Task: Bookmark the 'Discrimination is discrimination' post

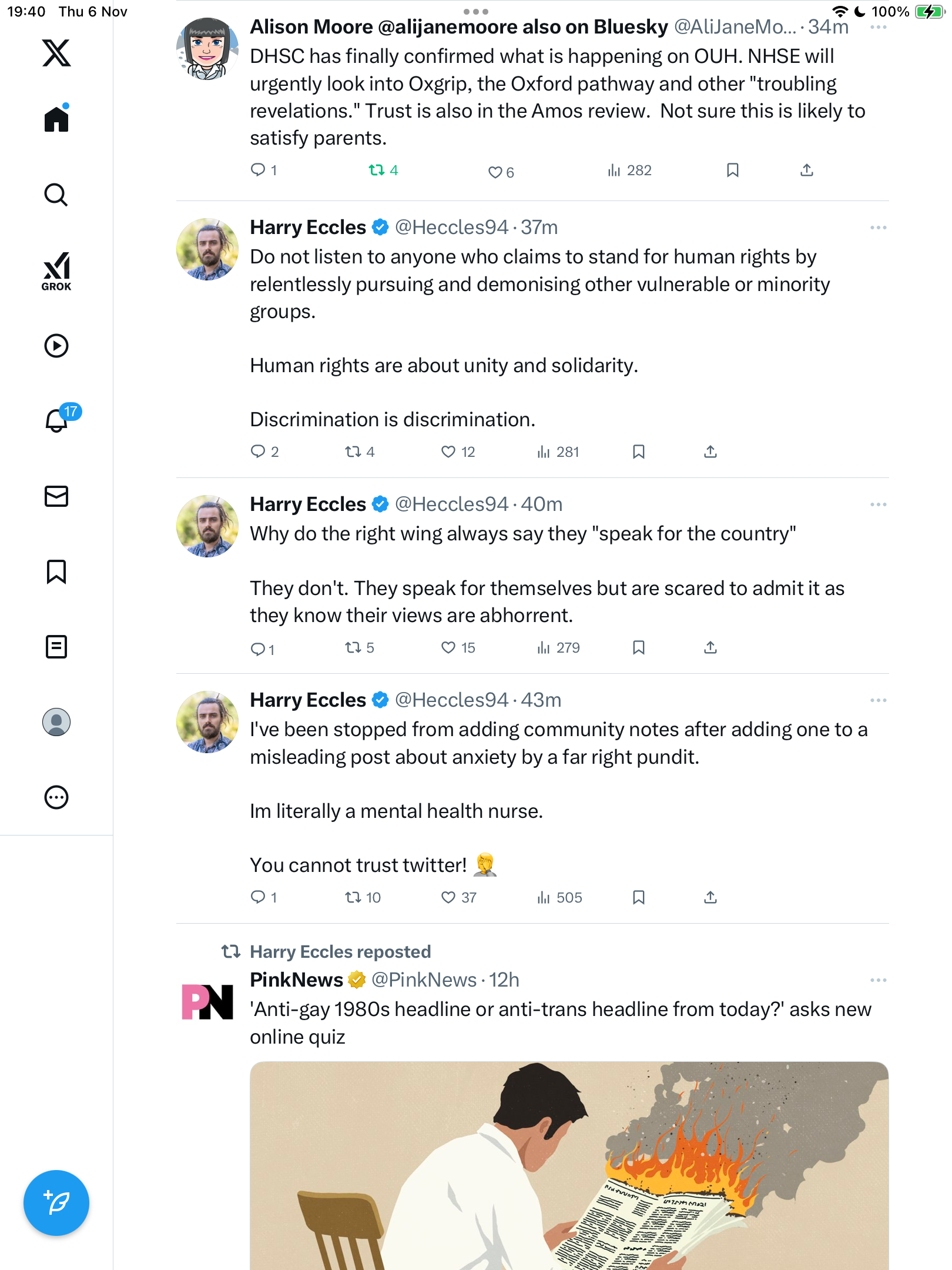Action: click(639, 452)
